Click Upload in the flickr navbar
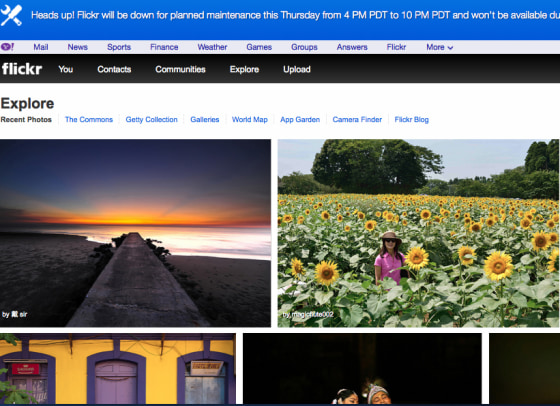560x406 pixels. (x=297, y=69)
